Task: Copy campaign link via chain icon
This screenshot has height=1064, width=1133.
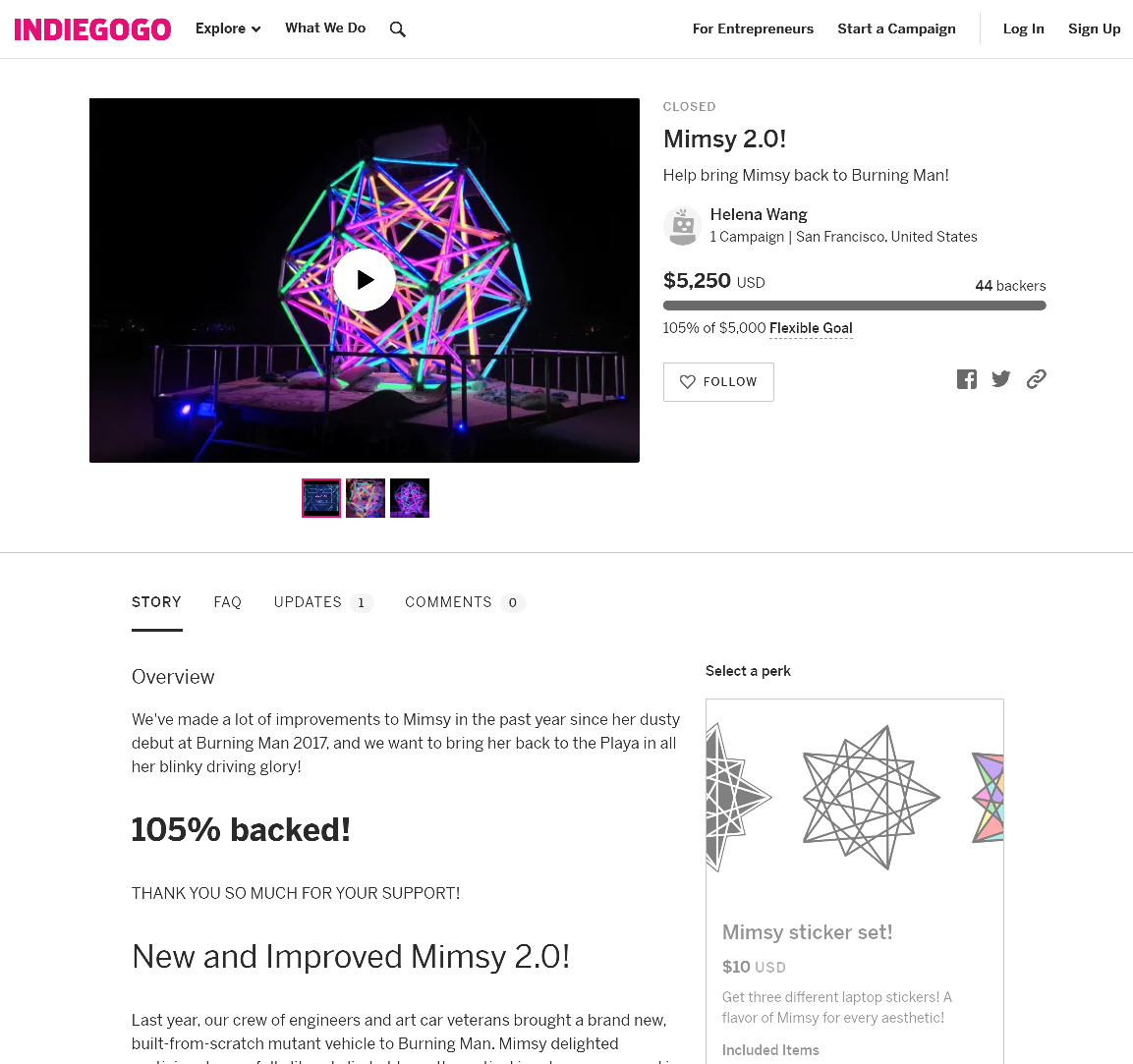Action: [1036, 379]
